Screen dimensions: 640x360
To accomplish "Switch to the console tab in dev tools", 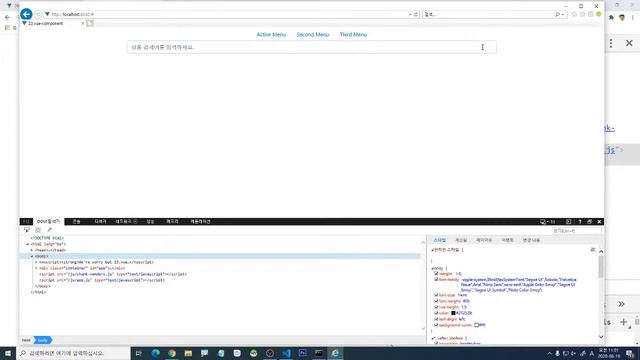I will (76, 222).
